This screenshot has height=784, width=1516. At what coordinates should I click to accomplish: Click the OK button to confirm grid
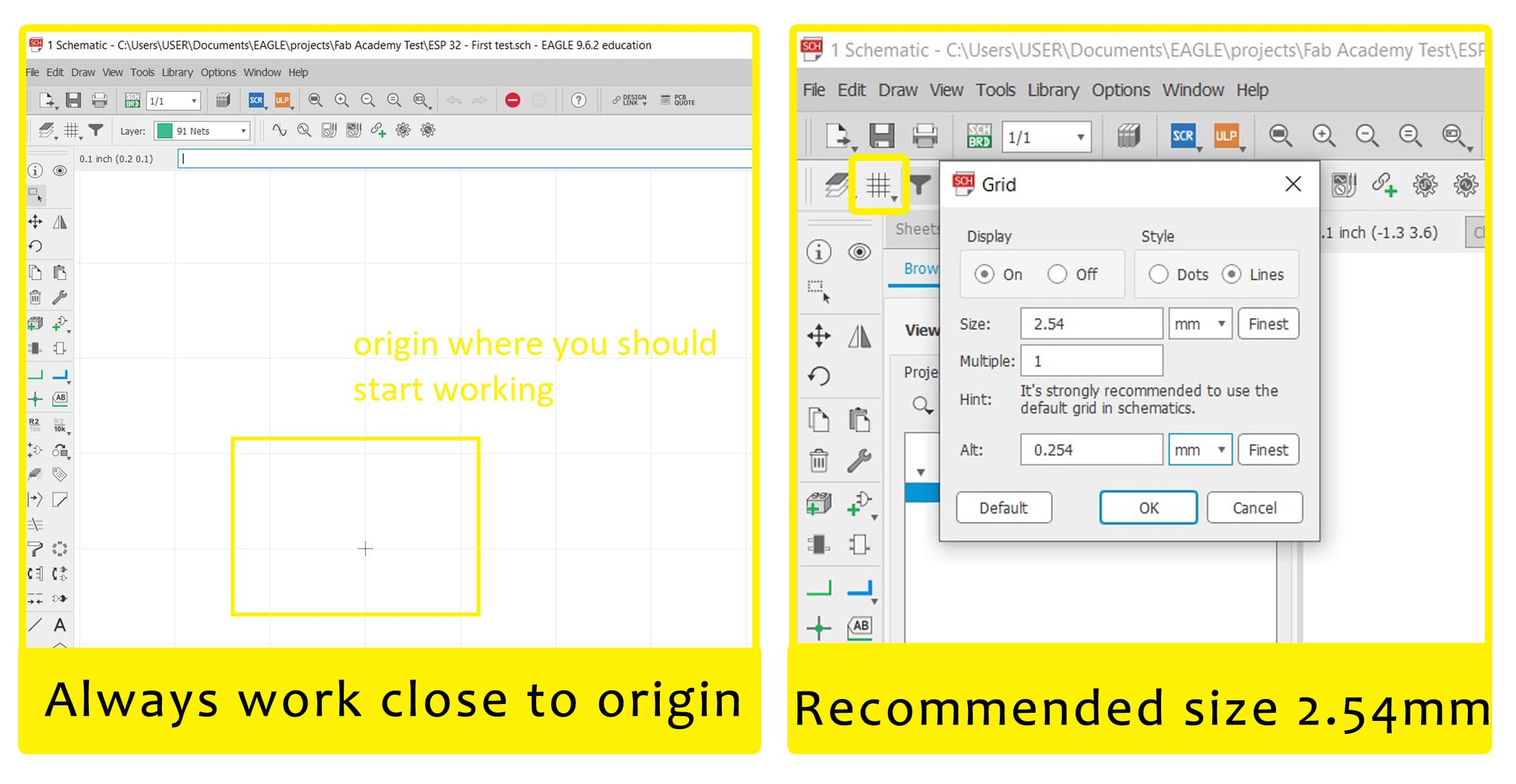coord(1148,508)
